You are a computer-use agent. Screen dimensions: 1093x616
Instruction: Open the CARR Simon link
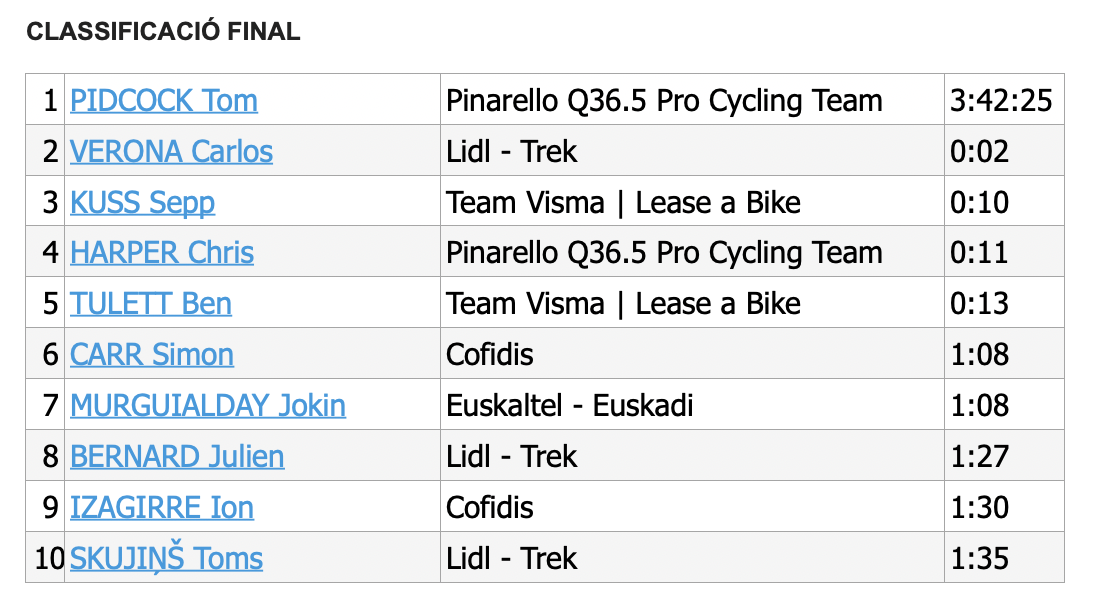point(152,354)
